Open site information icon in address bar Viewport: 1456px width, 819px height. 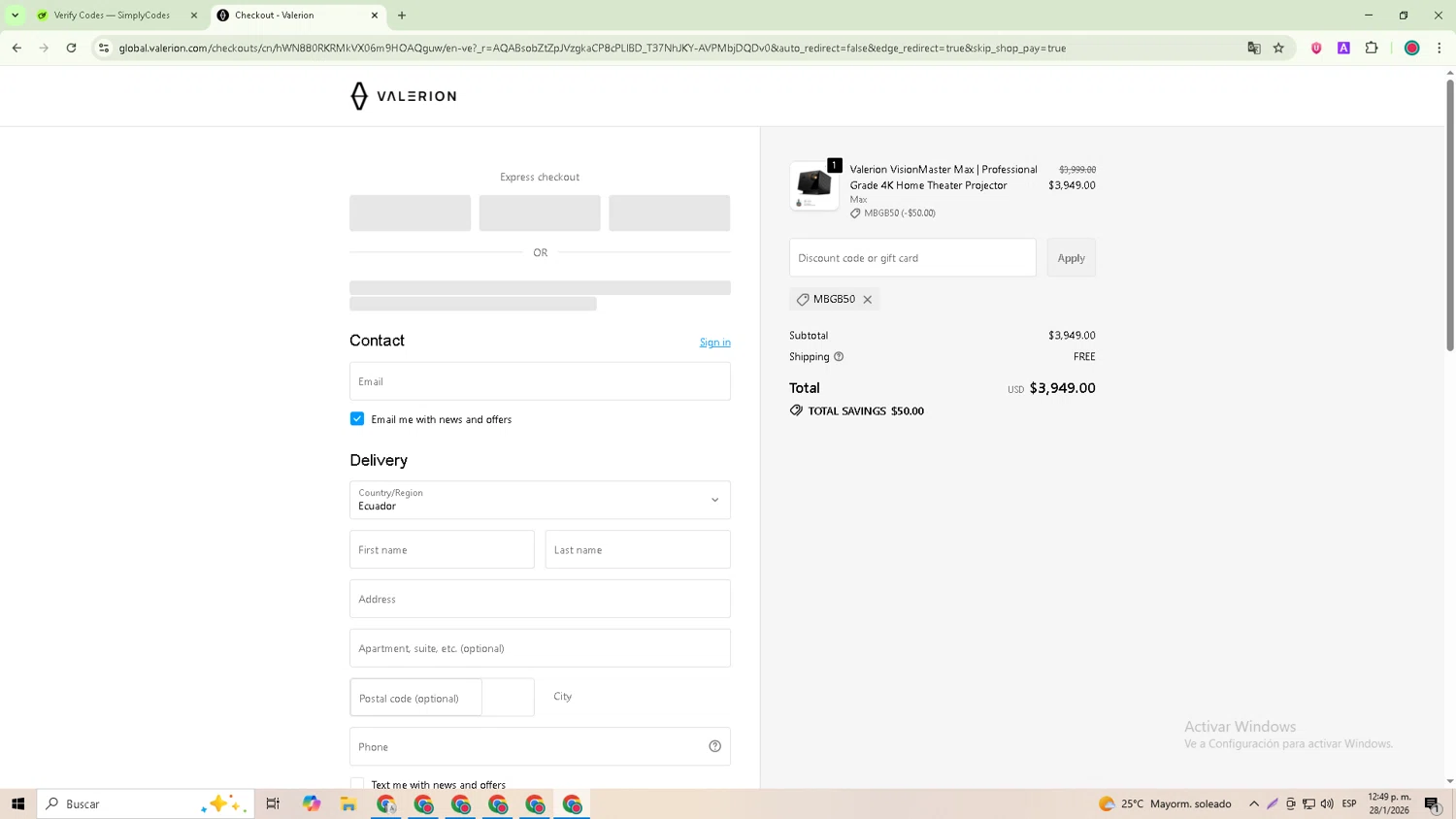click(x=104, y=48)
